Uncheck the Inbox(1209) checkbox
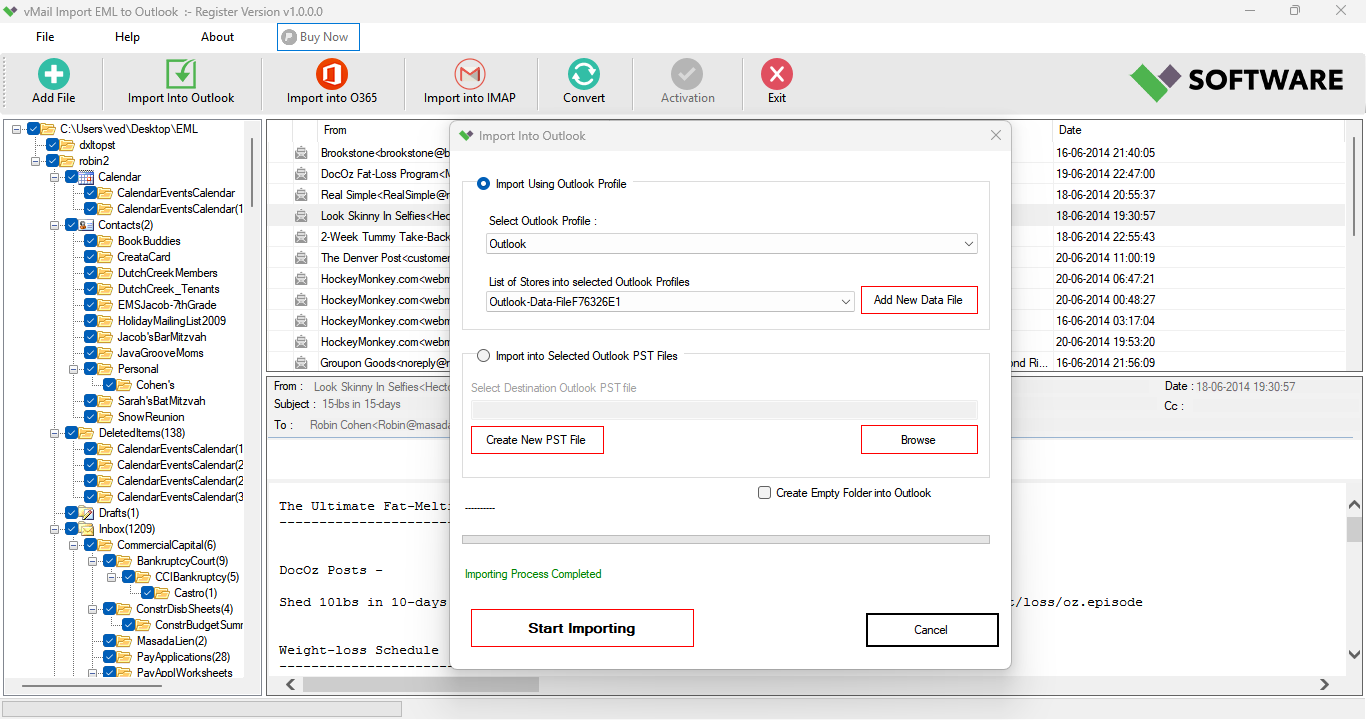 [72, 529]
